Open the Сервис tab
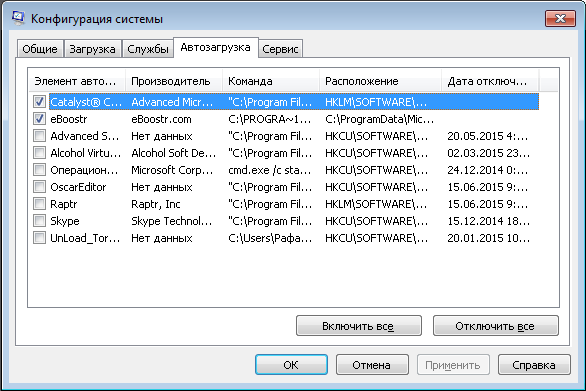This screenshot has height=391, width=586. 280,49
